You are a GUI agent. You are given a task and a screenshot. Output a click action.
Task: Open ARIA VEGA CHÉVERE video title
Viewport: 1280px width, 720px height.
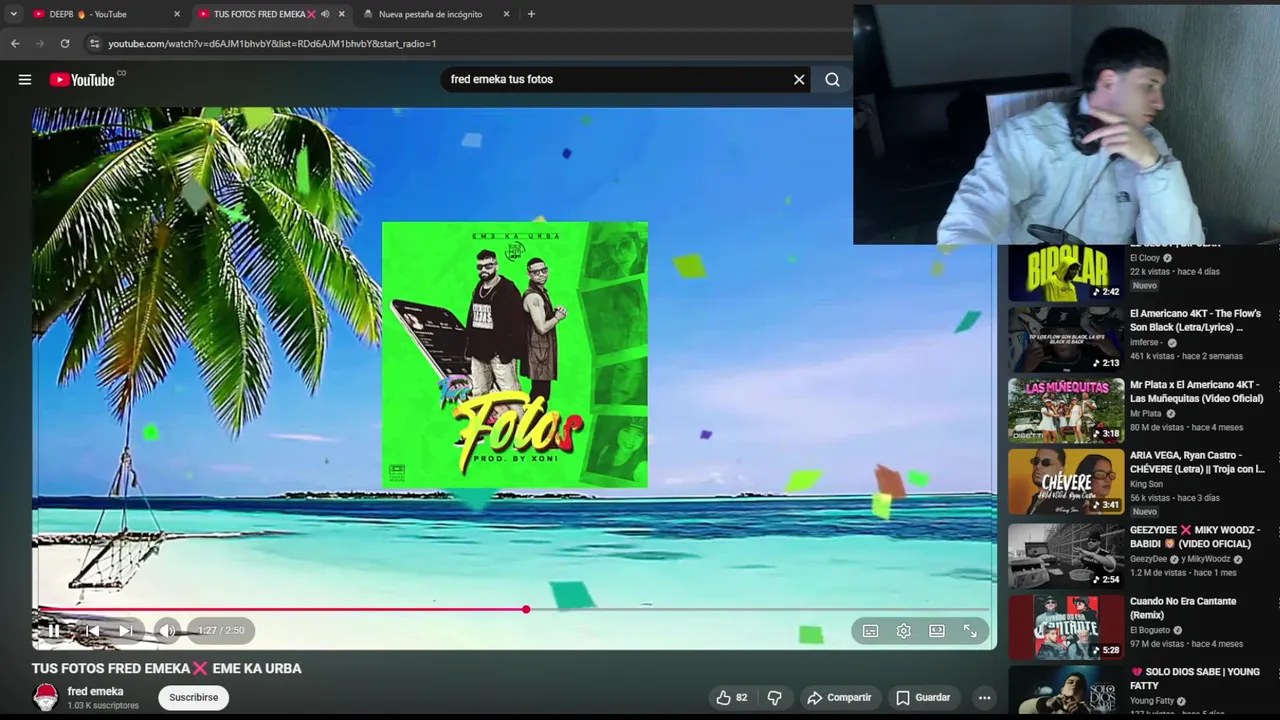pyautogui.click(x=1197, y=462)
